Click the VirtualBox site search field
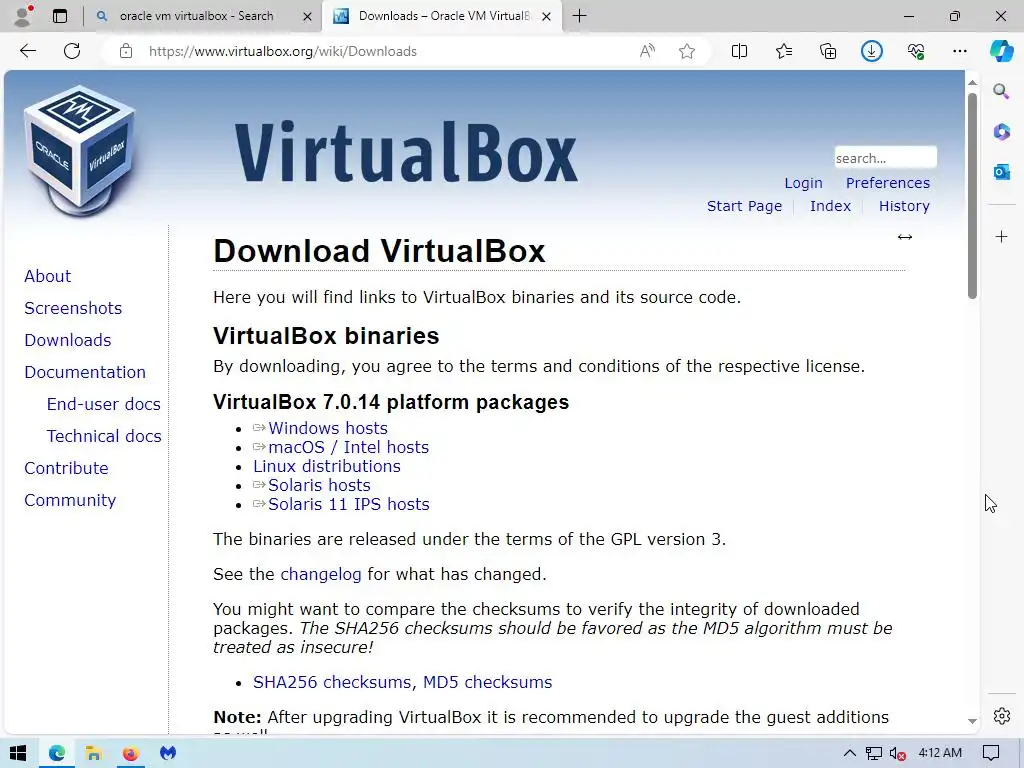Viewport: 1024px width, 768px height. click(x=885, y=158)
